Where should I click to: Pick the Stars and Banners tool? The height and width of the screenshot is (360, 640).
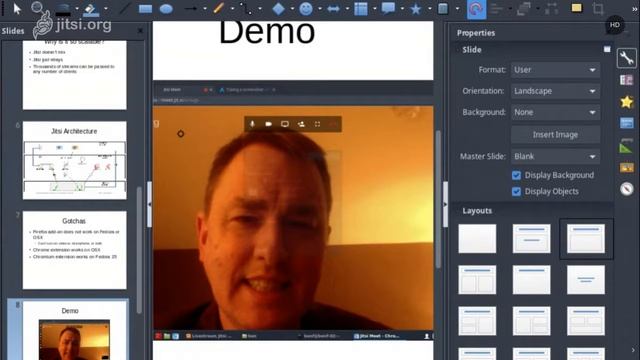pyautogui.click(x=416, y=9)
